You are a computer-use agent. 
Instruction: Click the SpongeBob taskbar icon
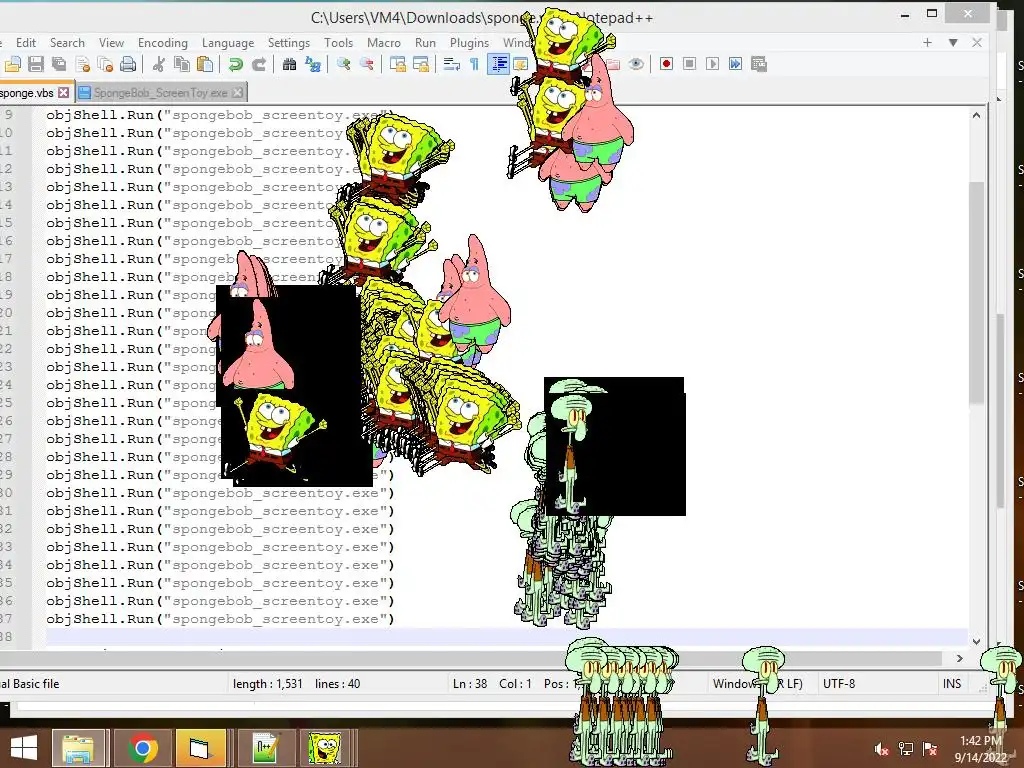325,748
